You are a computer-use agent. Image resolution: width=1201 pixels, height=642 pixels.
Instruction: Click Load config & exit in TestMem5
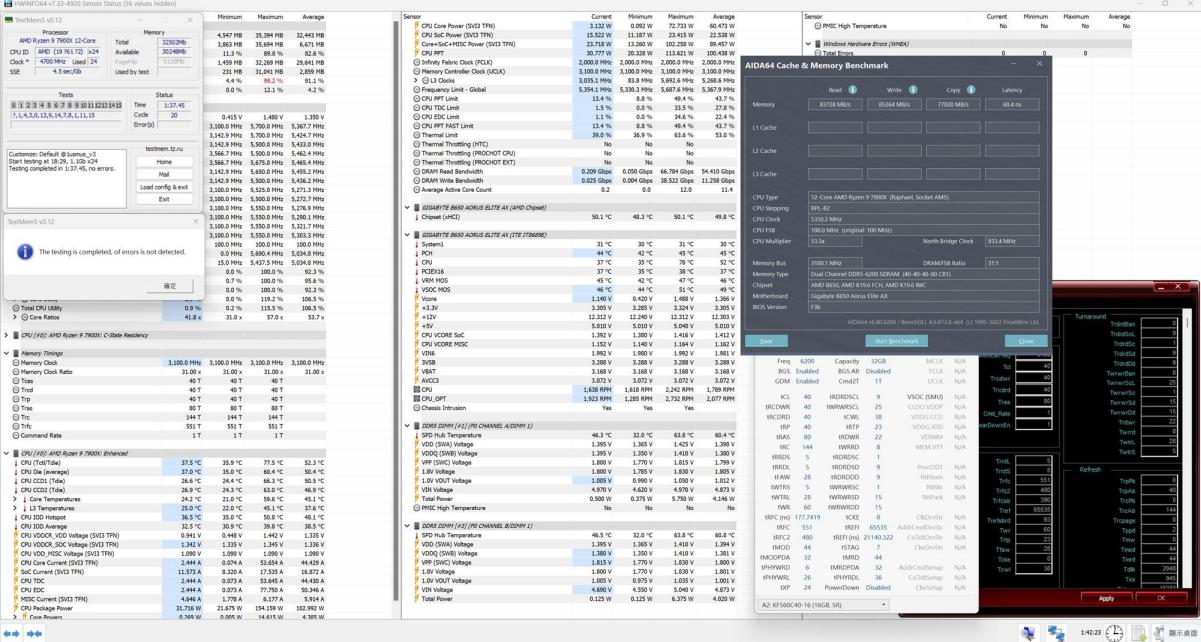pos(164,187)
